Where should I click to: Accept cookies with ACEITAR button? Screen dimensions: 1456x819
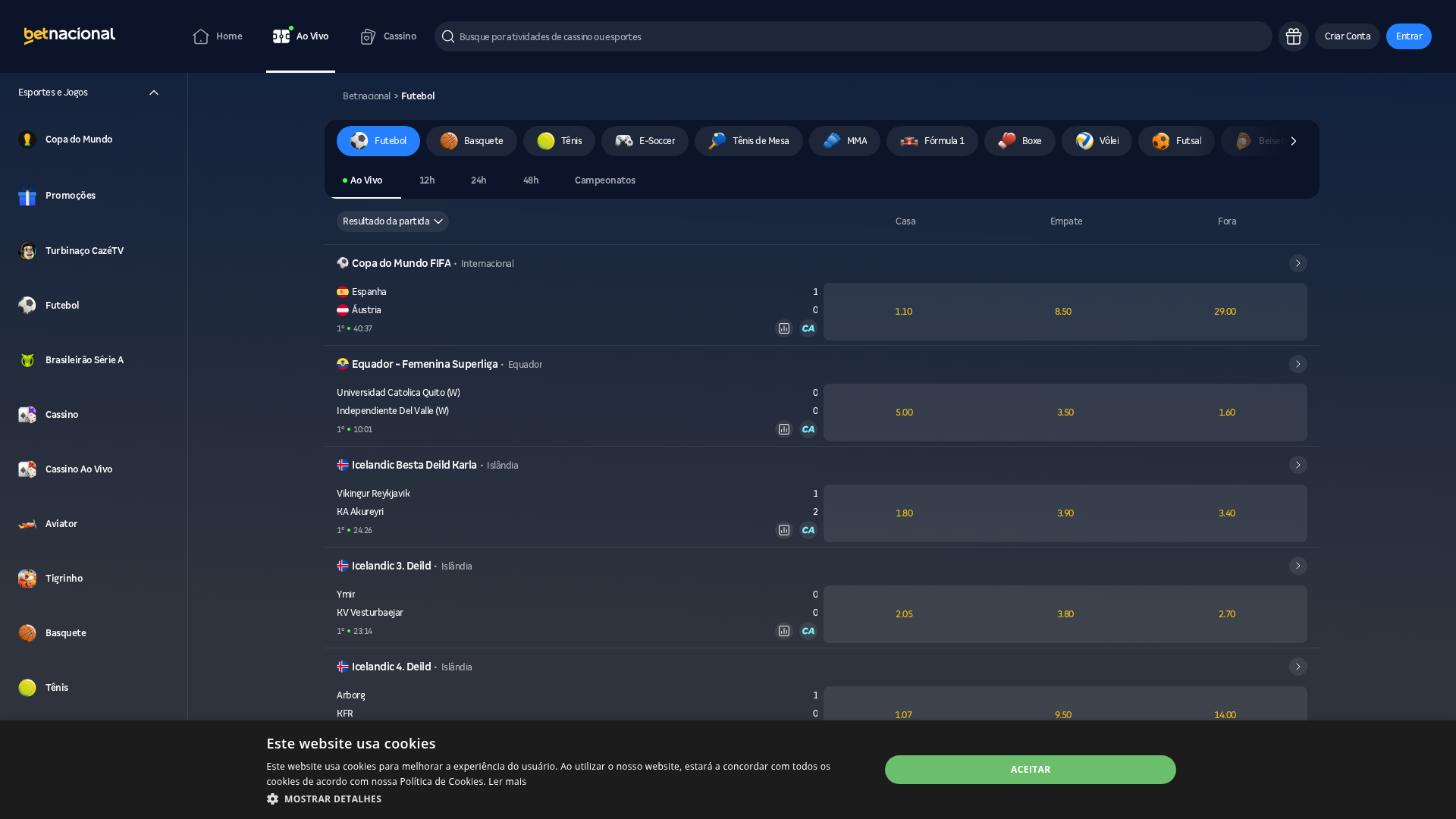(1031, 770)
